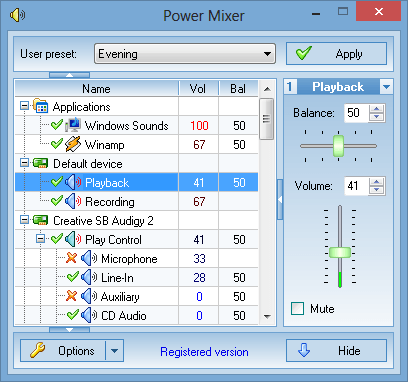This screenshot has height=382, width=408.
Task: Click the Registered version link
Action: (x=204, y=352)
